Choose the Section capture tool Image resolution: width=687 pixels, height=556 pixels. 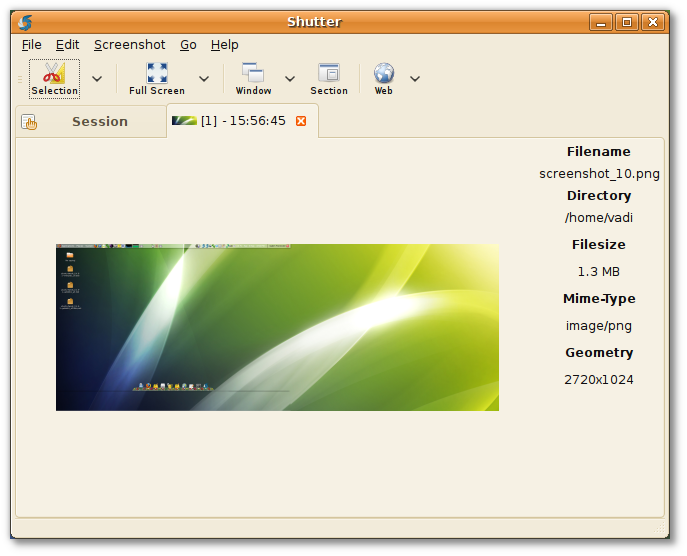coord(328,78)
